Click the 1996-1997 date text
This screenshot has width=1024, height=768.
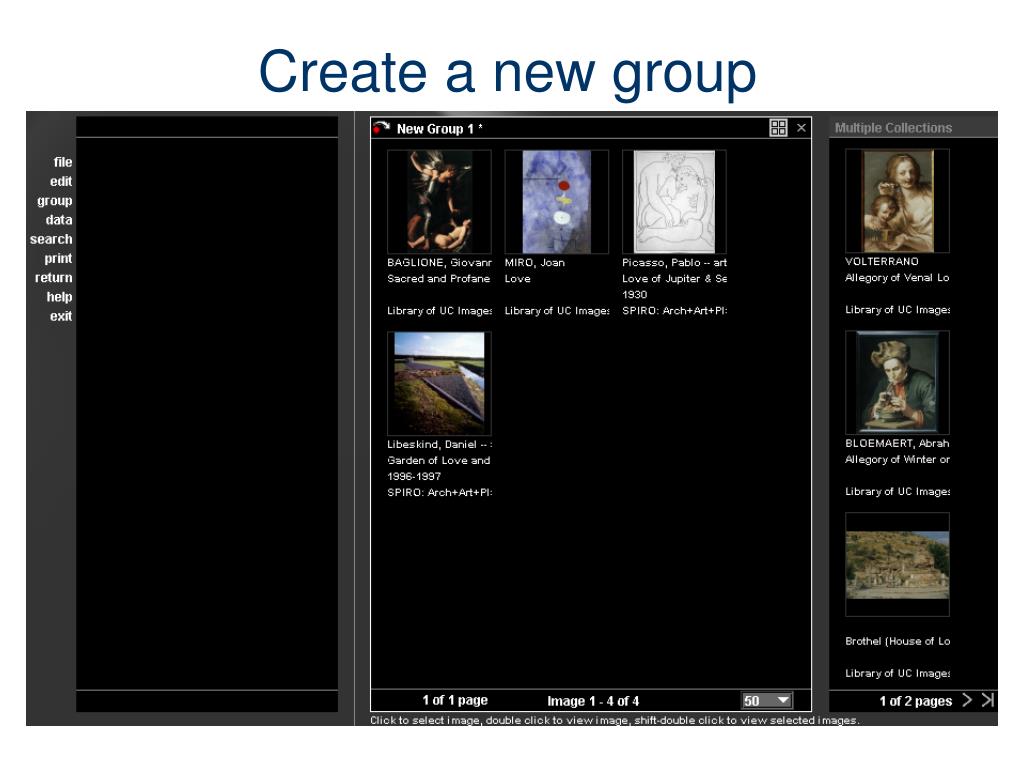(414, 477)
